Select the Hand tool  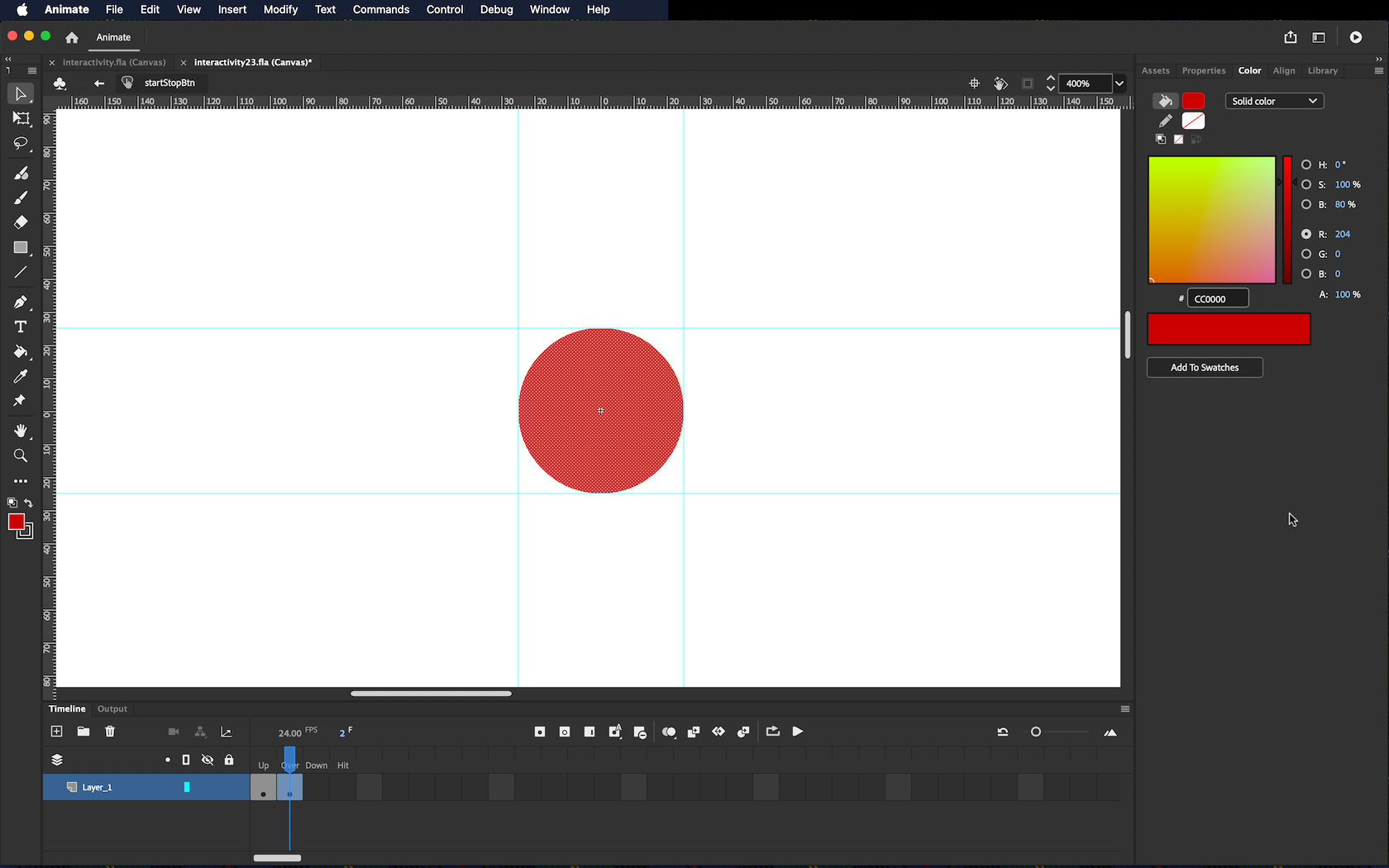coord(21,431)
